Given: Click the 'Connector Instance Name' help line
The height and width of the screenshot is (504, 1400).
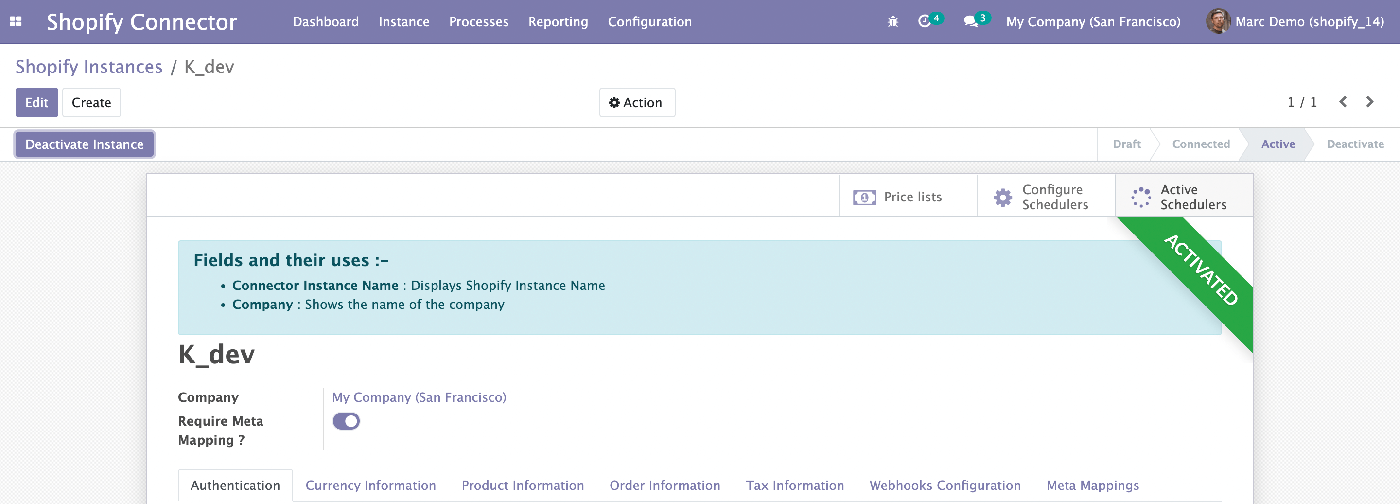Looking at the screenshot, I should (419, 285).
